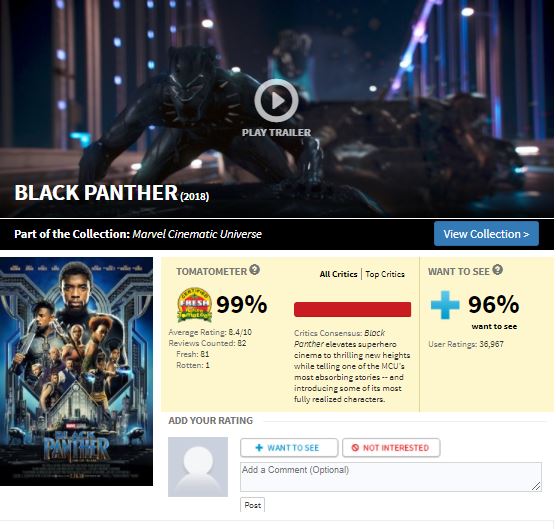This screenshot has height=529, width=556.
Task: Mark the movie as Not Interested
Action: [391, 448]
